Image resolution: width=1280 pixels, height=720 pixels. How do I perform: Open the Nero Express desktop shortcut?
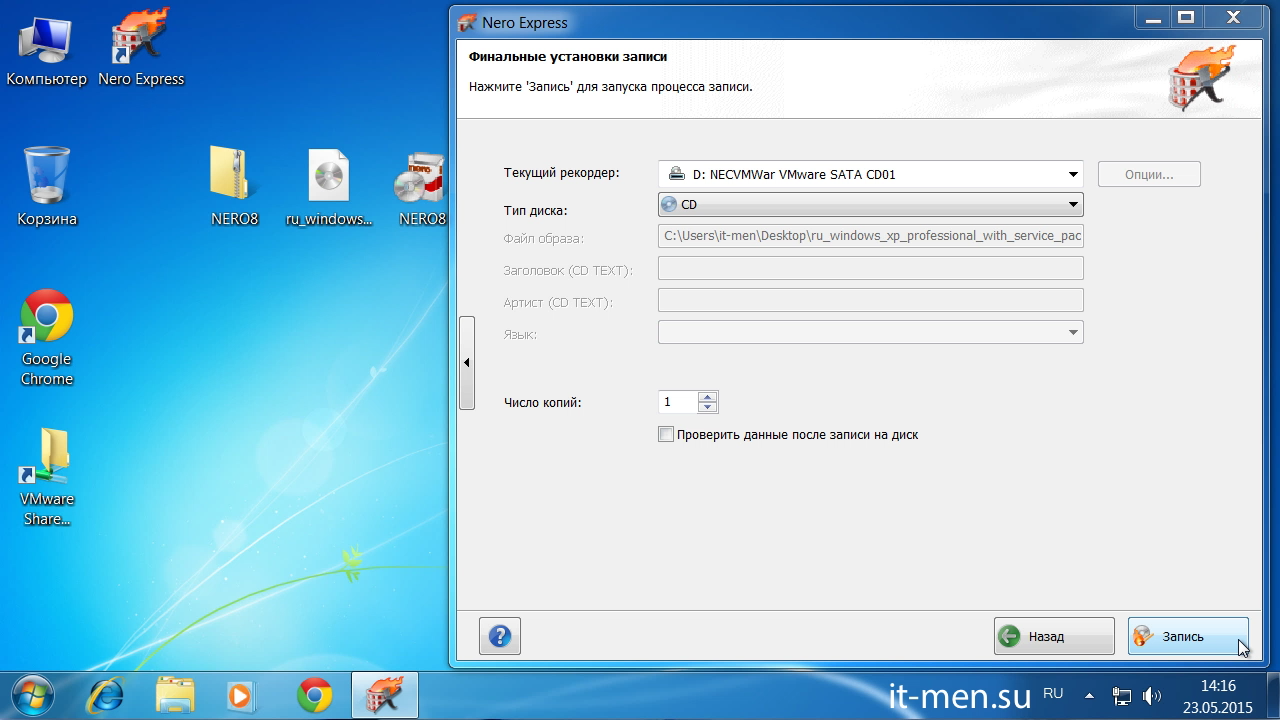tap(141, 50)
